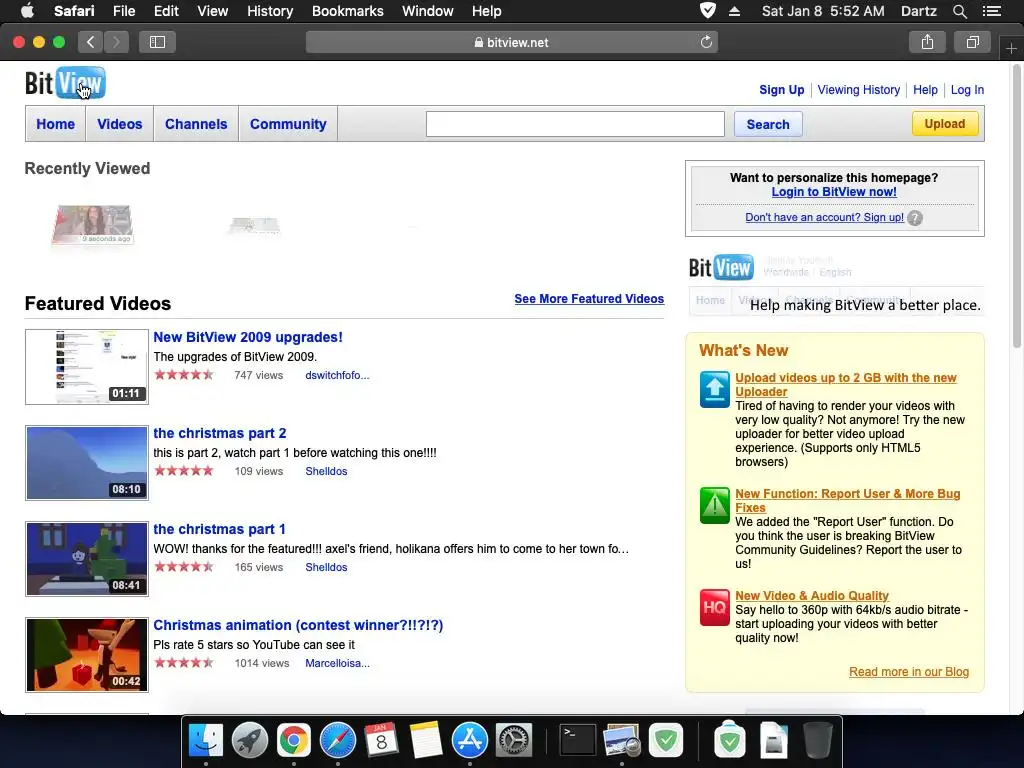Image resolution: width=1024 pixels, height=768 pixels.
Task: Click the Log In link
Action: tap(967, 90)
